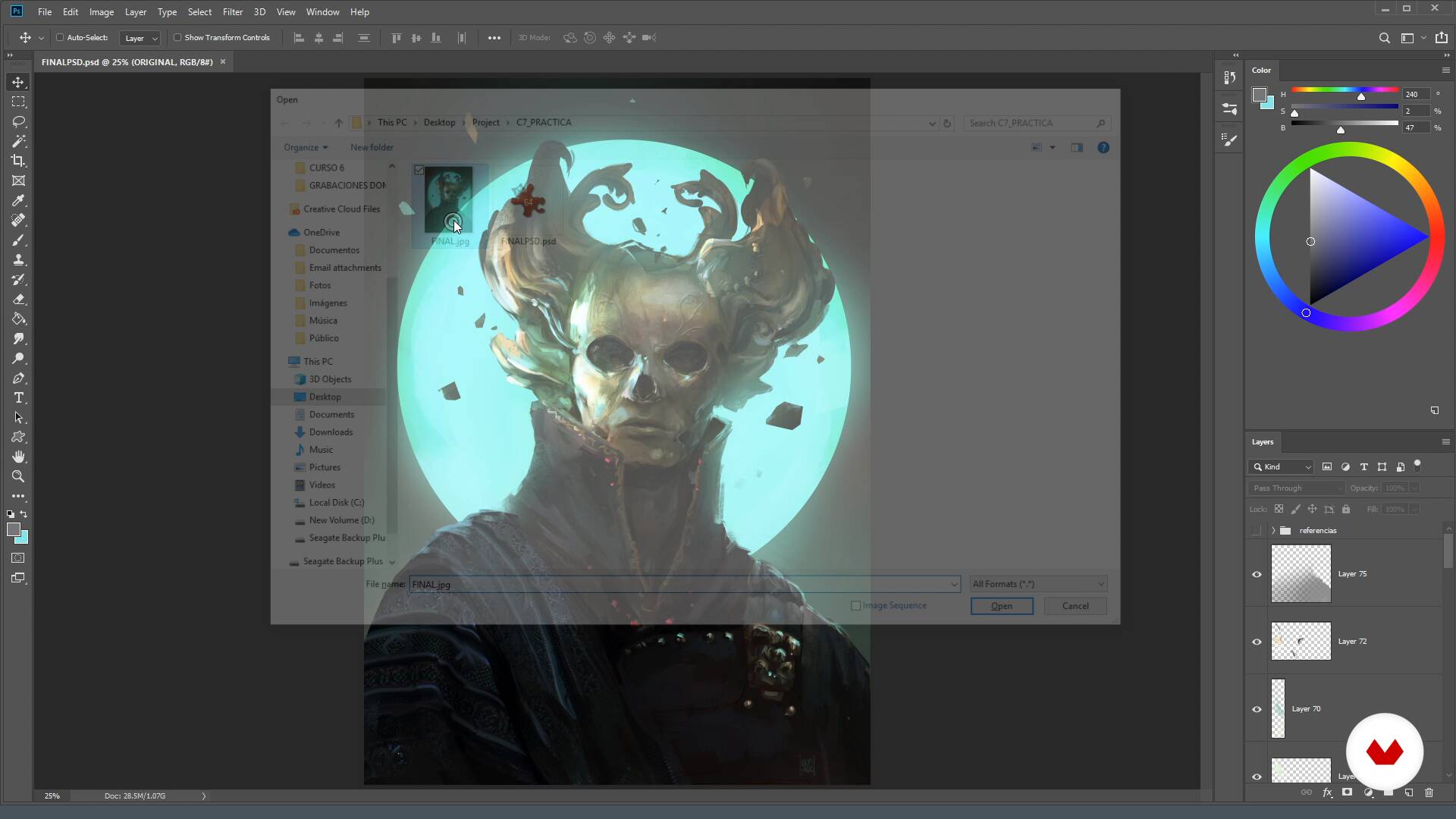
Task: Go to Desktop in address breadcrumb
Action: point(439,123)
